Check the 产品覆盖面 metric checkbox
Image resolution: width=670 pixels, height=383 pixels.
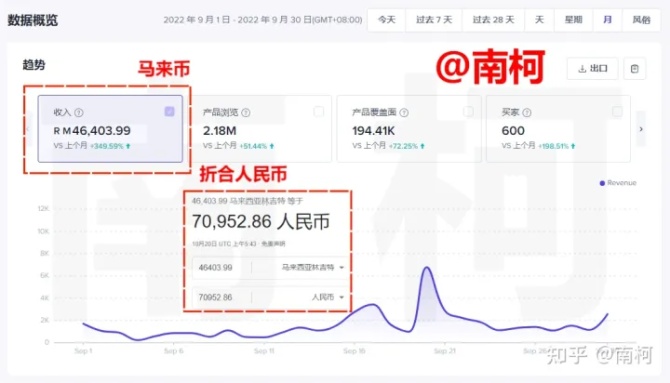click(468, 112)
